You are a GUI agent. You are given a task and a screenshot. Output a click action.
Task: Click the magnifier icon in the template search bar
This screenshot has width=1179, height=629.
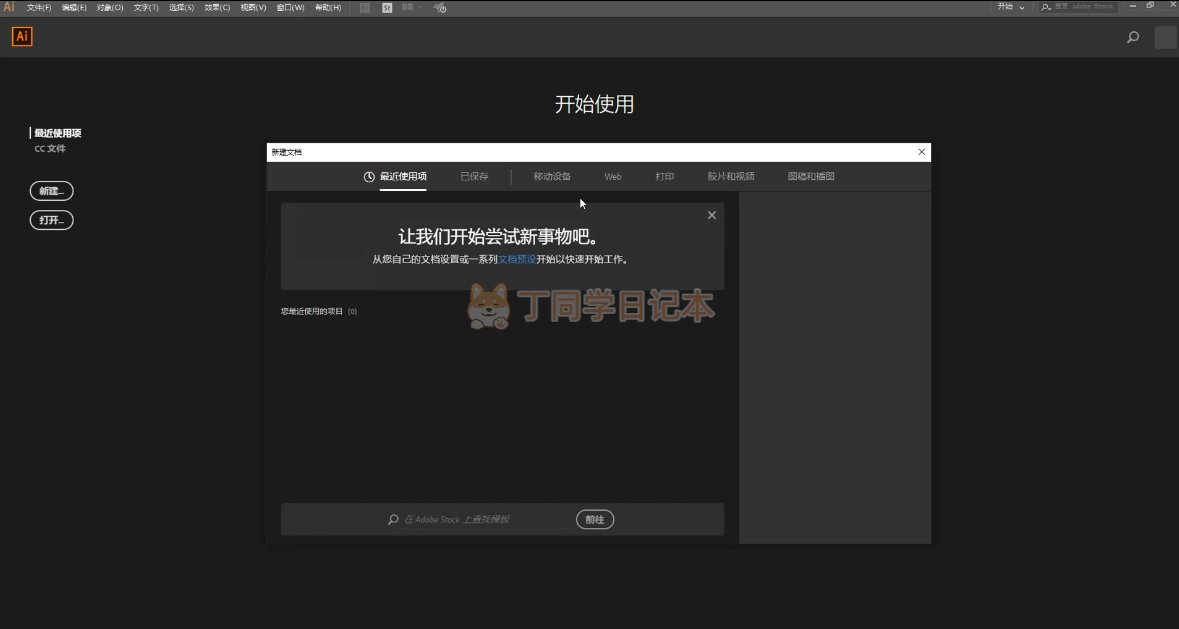(x=393, y=520)
